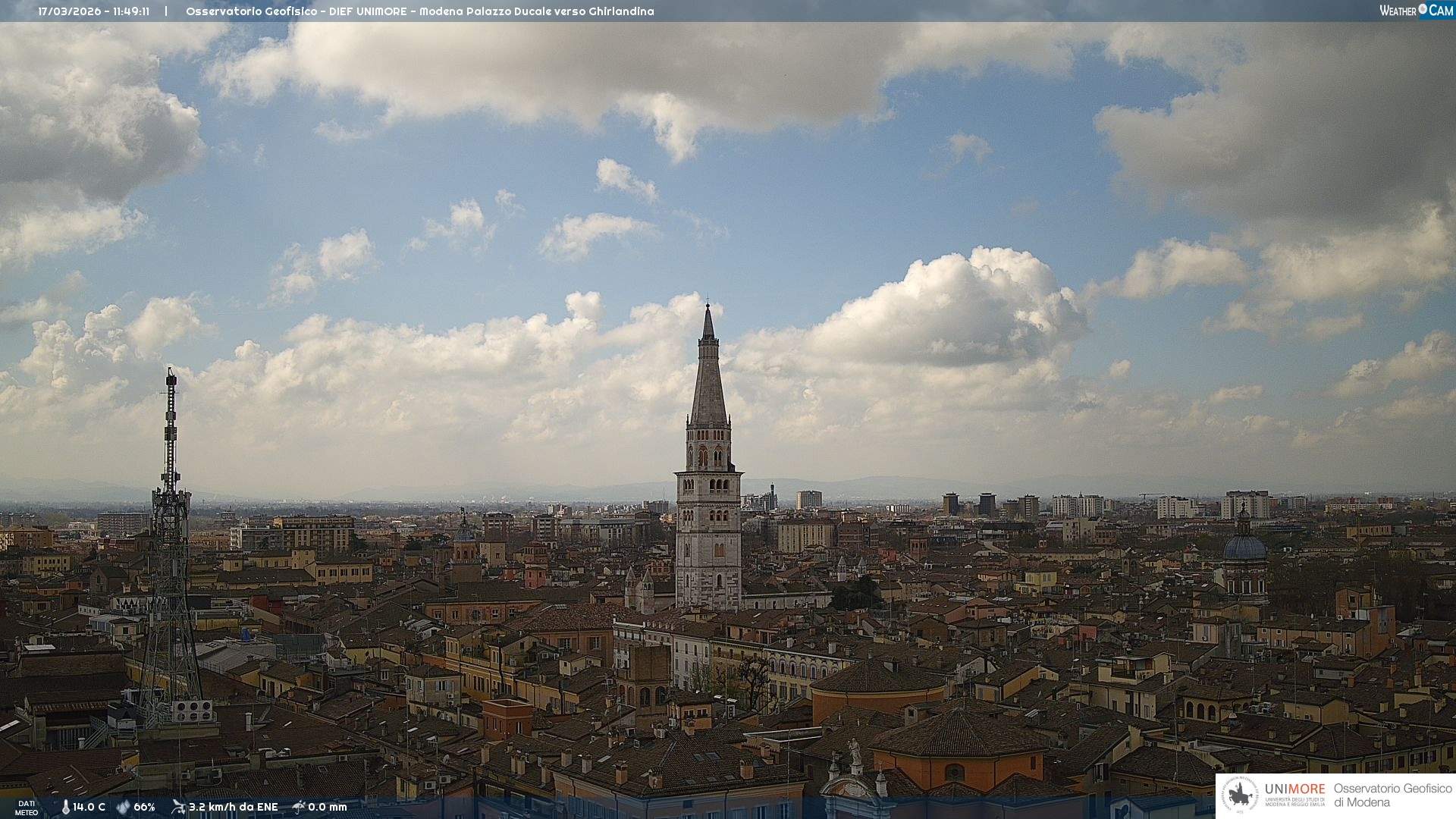Click the thermometer temperature icon
Screen dimensions: 1456x819
[x=66, y=808]
